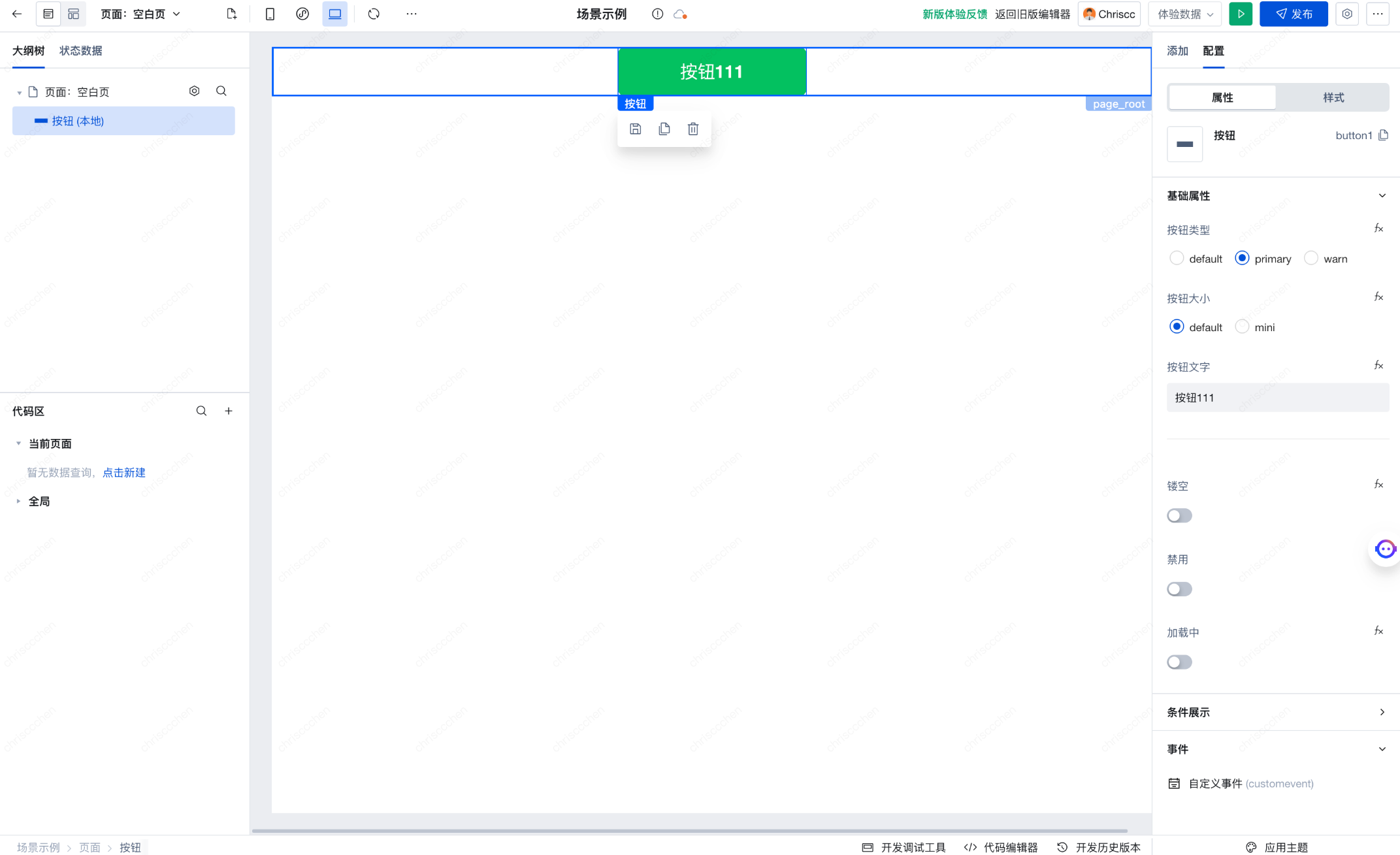Open search in outline tree panel
The width and height of the screenshot is (1400, 855).
click(221, 91)
